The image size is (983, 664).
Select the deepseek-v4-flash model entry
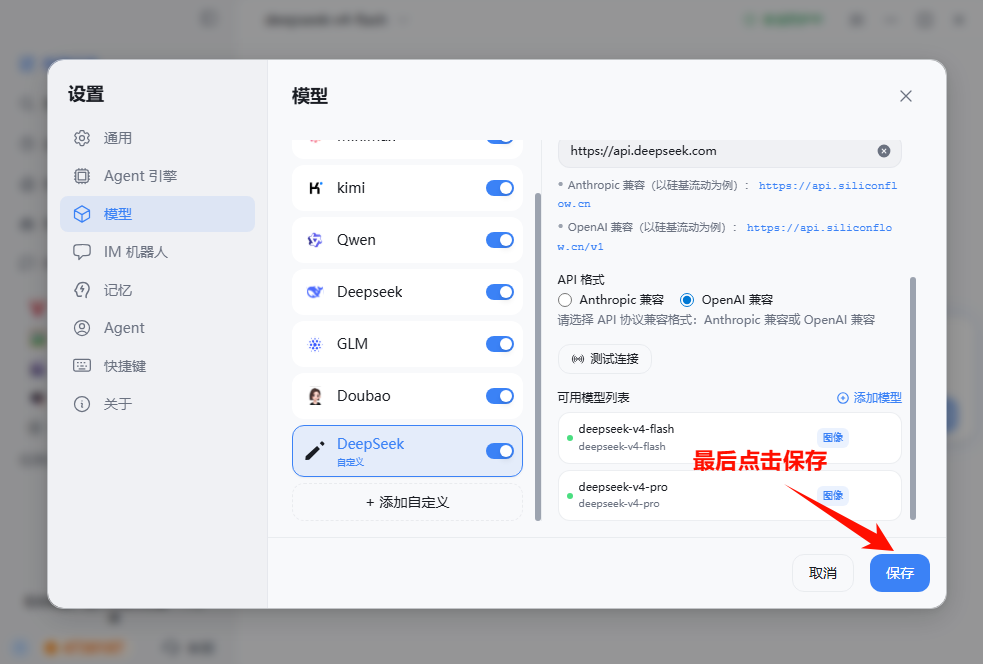pyautogui.click(x=730, y=438)
